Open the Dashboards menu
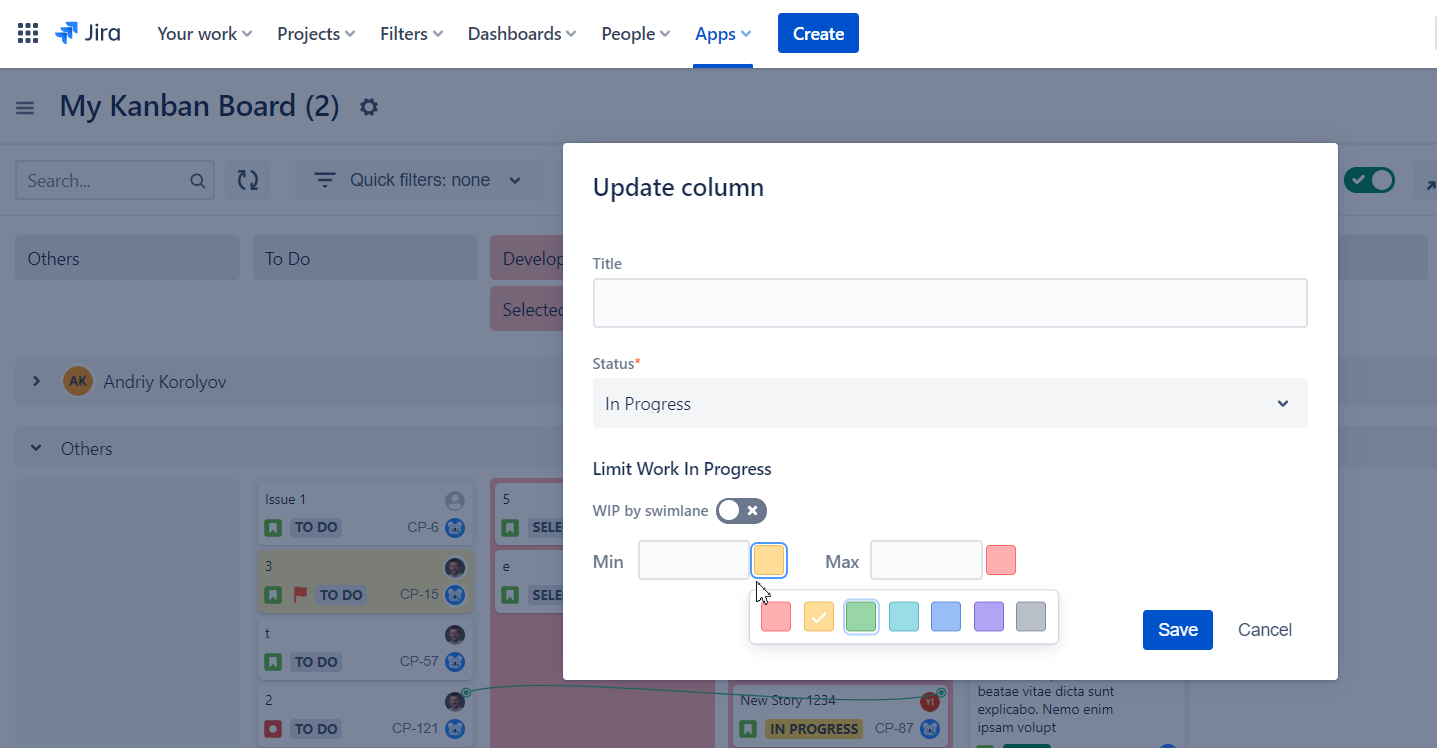The height and width of the screenshot is (748, 1437). click(522, 33)
